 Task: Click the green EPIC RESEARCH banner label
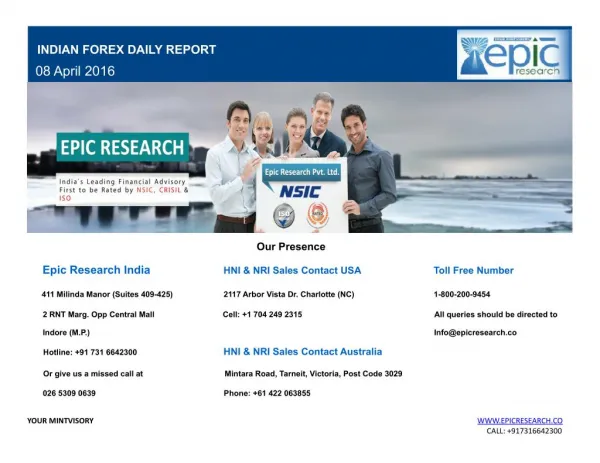coord(122,147)
